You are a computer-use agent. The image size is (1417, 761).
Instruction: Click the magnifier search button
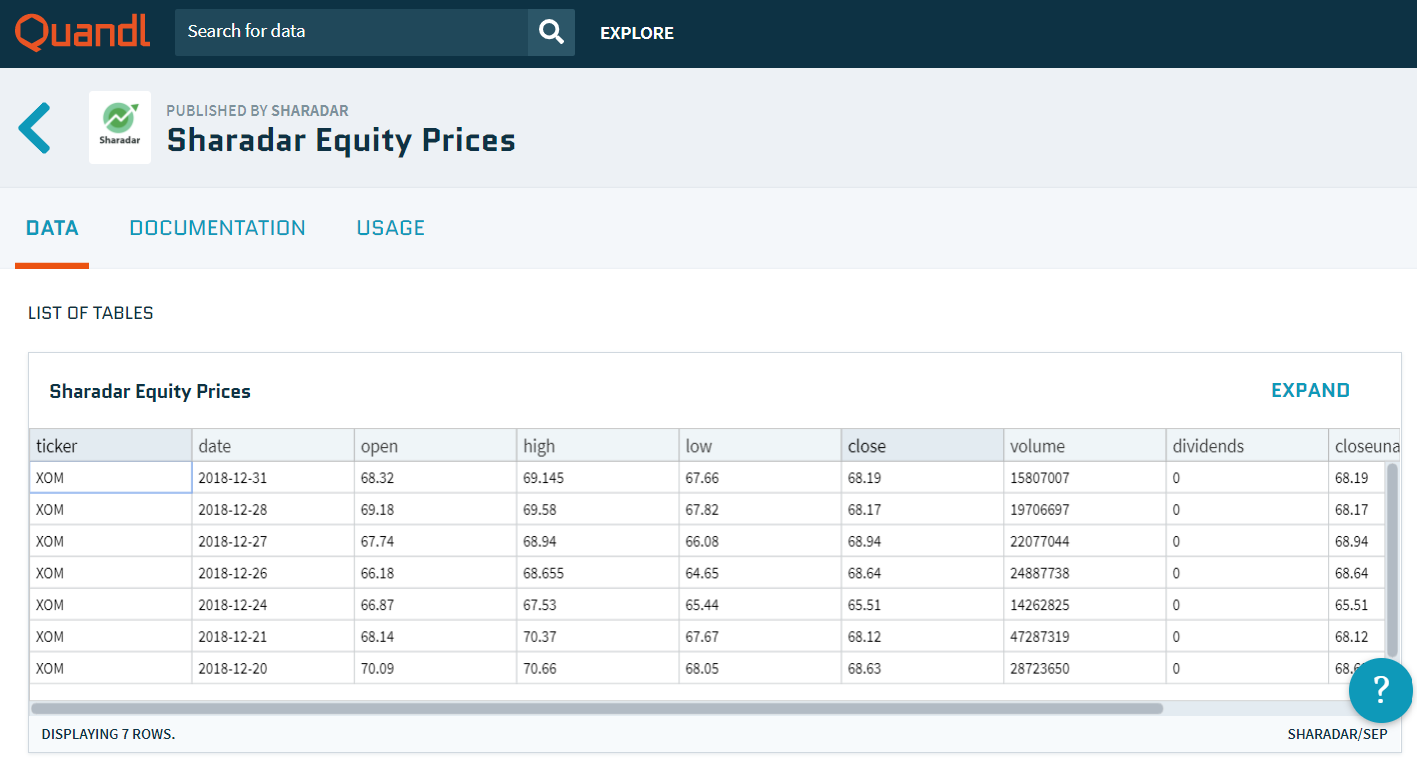point(551,32)
